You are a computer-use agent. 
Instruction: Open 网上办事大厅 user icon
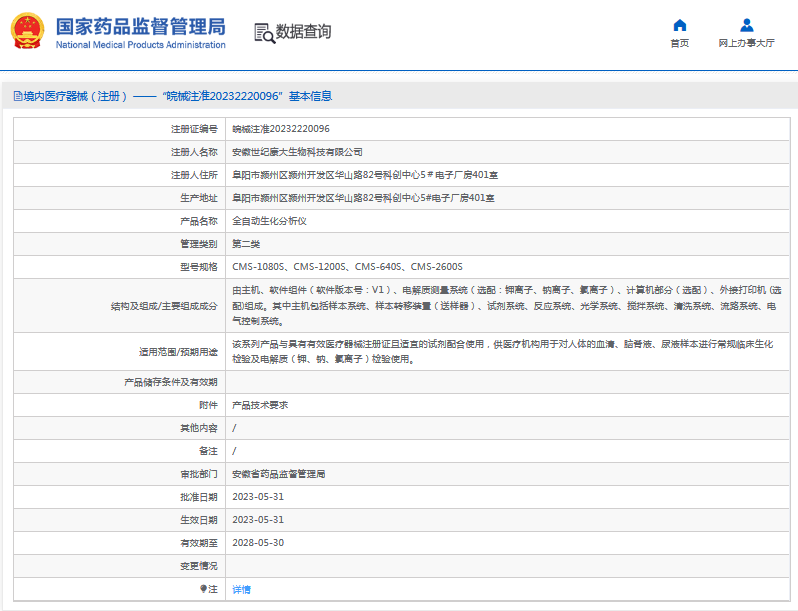click(747, 25)
